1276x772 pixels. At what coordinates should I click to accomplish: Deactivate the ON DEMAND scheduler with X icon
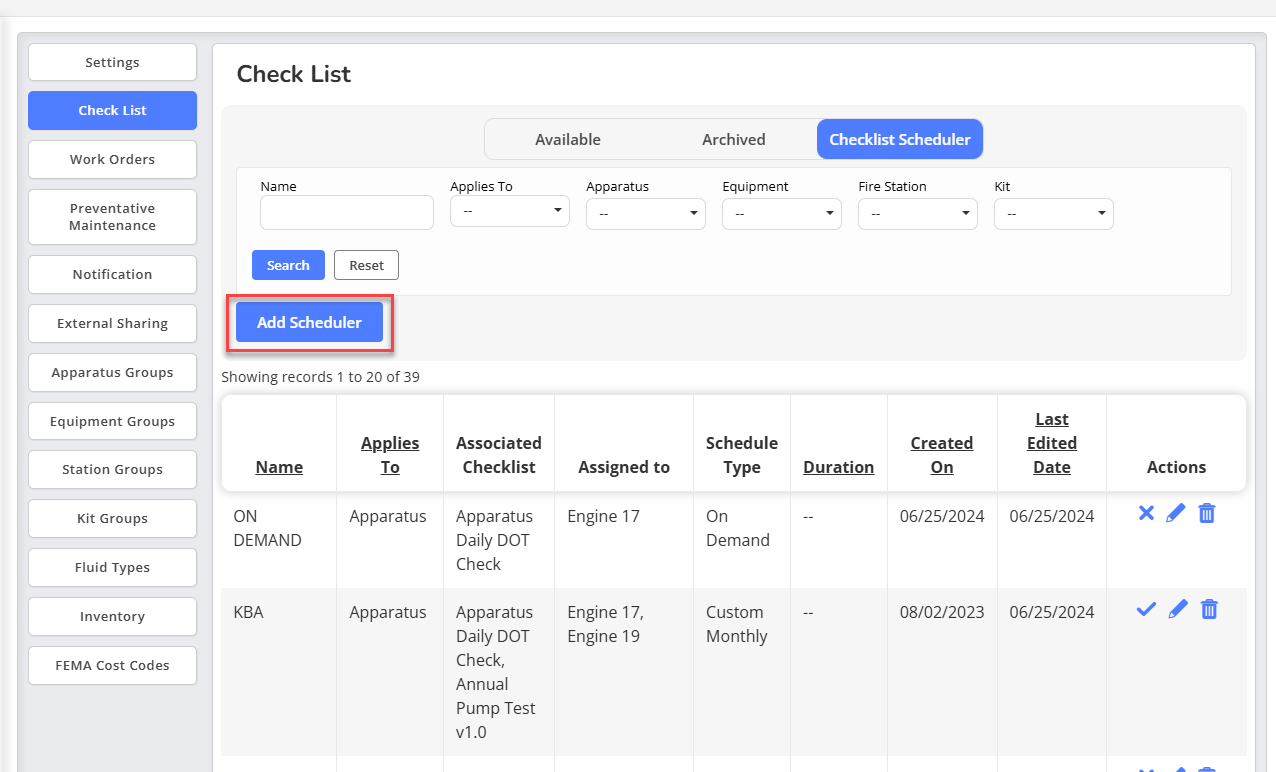tap(1146, 513)
